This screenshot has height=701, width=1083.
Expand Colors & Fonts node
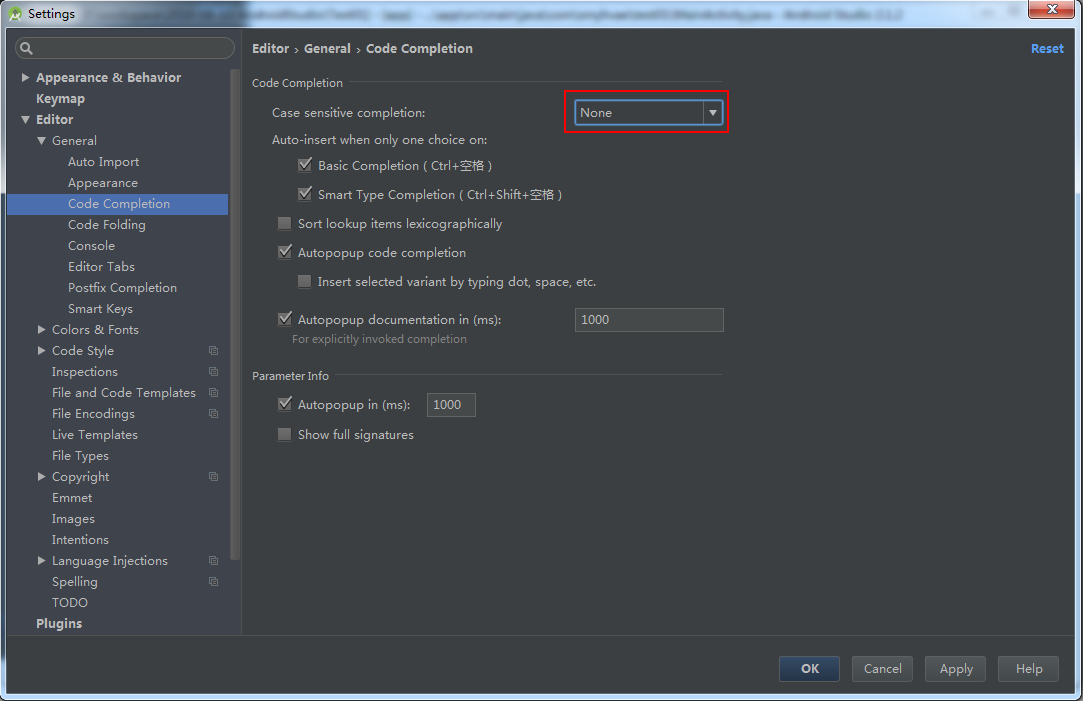pos(41,329)
